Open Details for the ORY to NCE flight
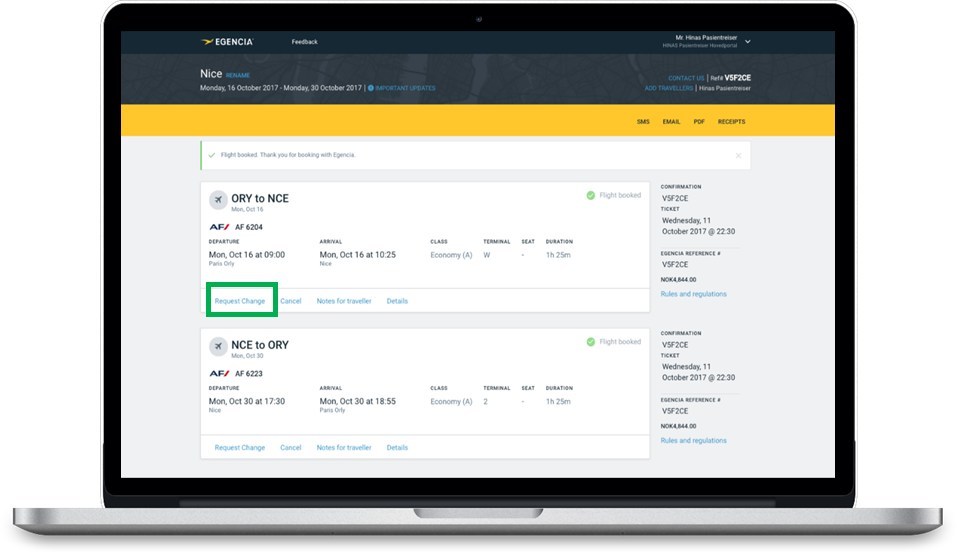 coord(397,301)
